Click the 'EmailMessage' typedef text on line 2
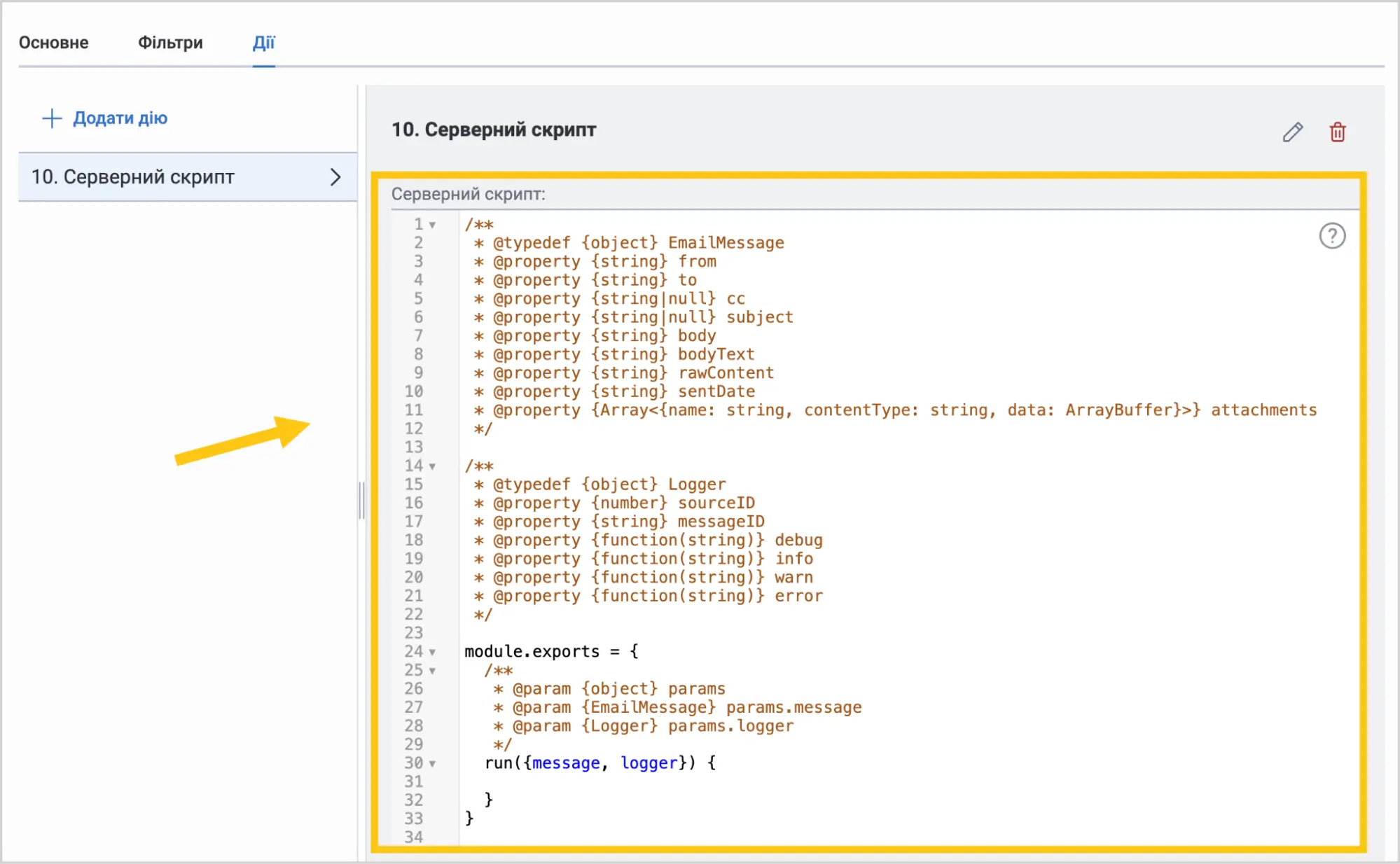The image size is (1400, 864). coord(726,243)
